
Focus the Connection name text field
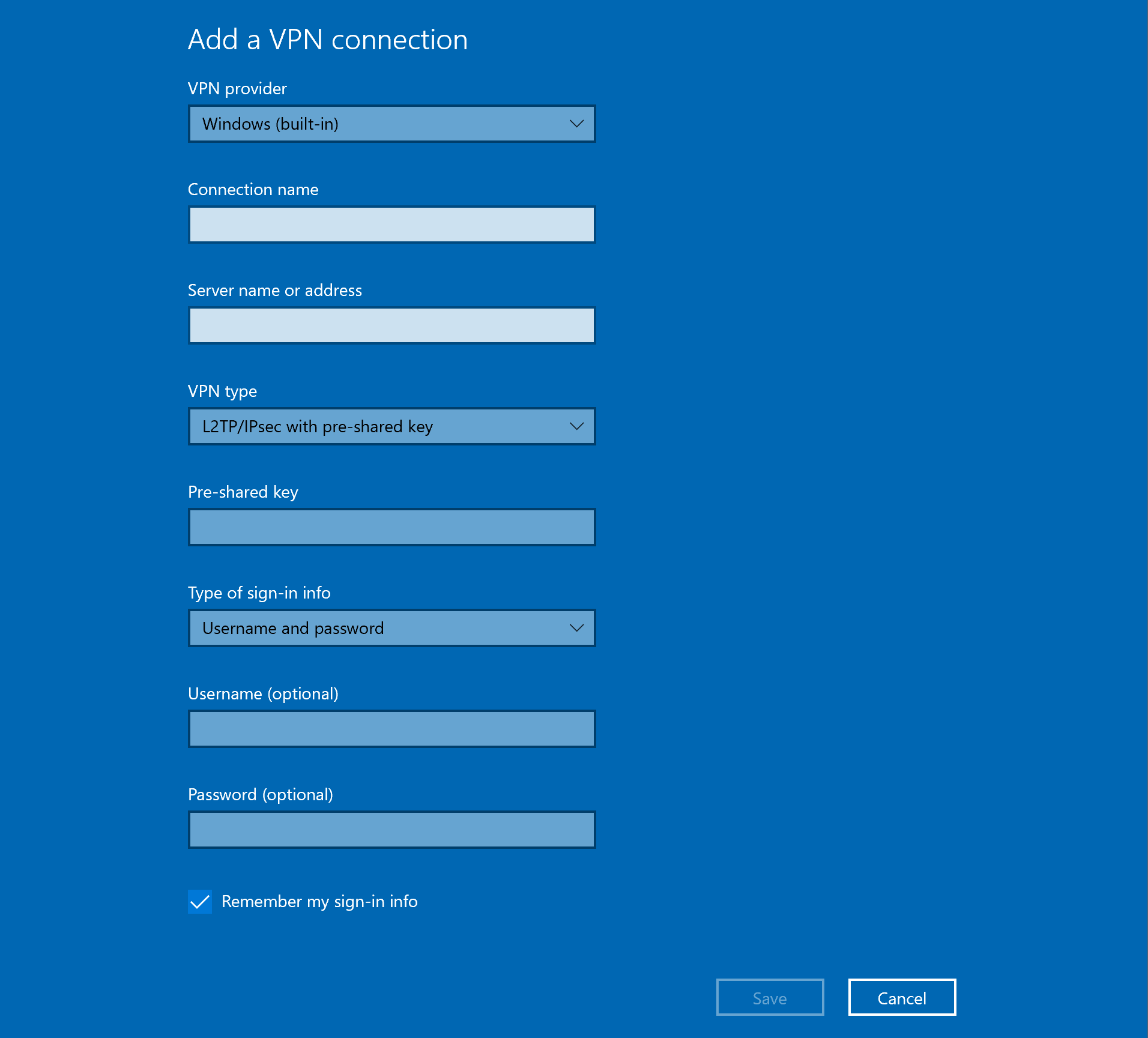391,225
